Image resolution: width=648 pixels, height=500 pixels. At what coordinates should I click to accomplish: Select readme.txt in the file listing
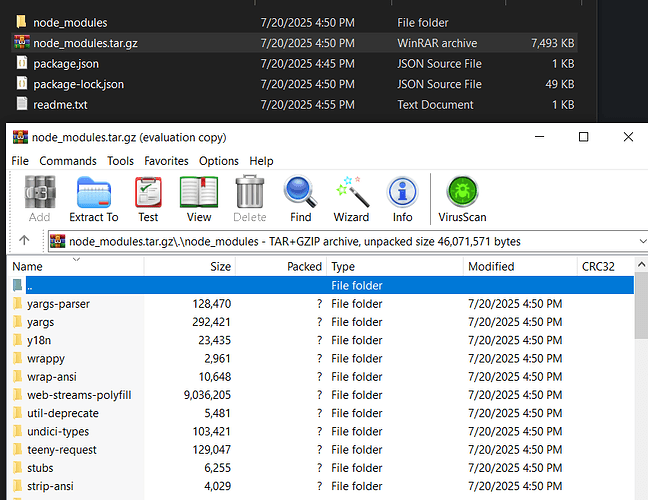pos(59,104)
